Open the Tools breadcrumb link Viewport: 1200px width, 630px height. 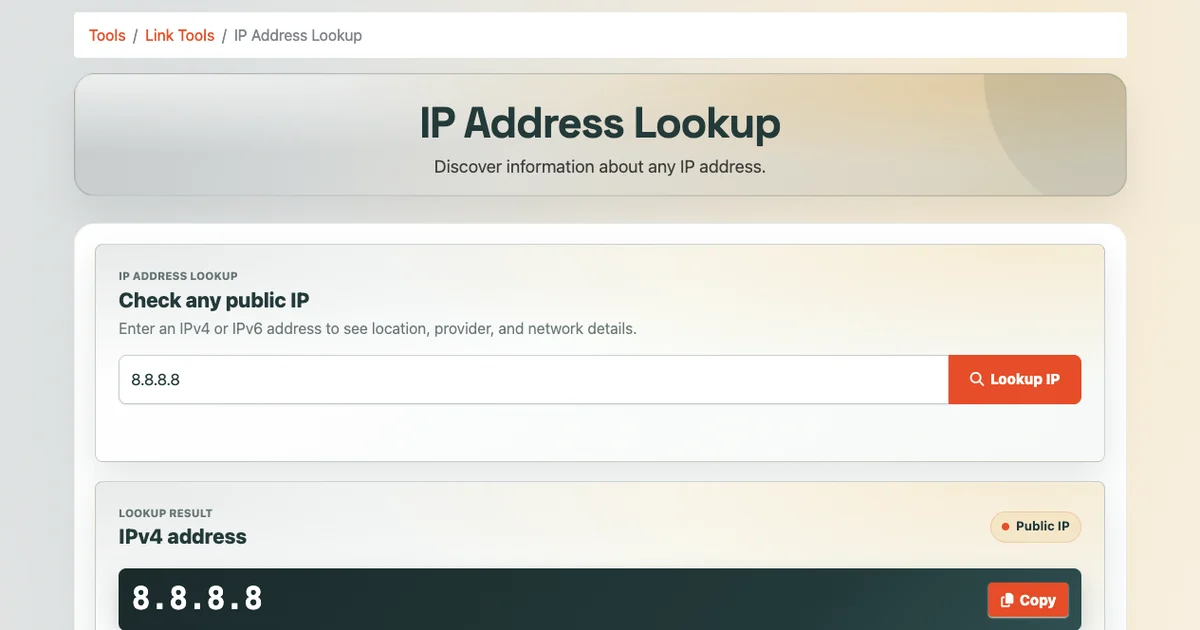[107, 35]
